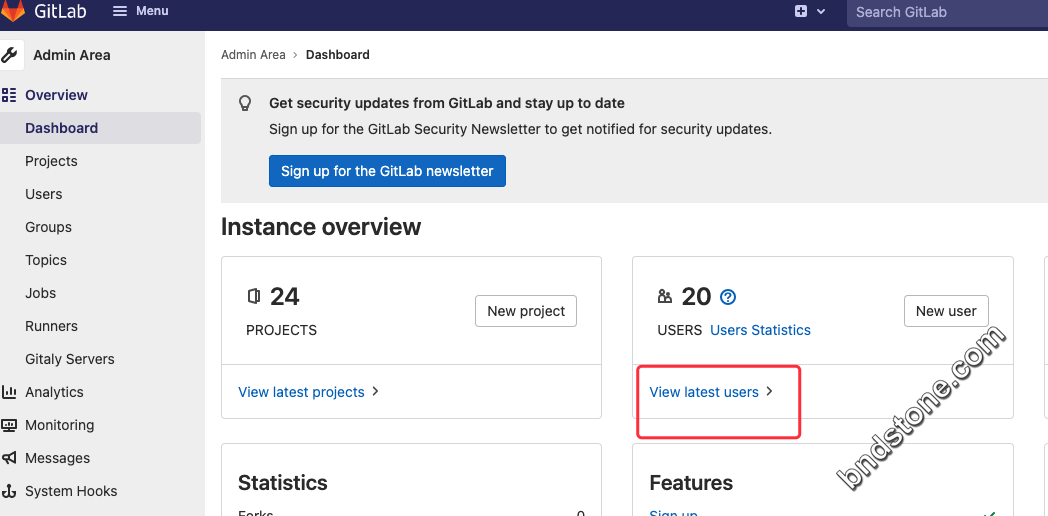Screen dimensions: 1048x516
Task: Click the Instance overview heading
Action: click(x=321, y=227)
